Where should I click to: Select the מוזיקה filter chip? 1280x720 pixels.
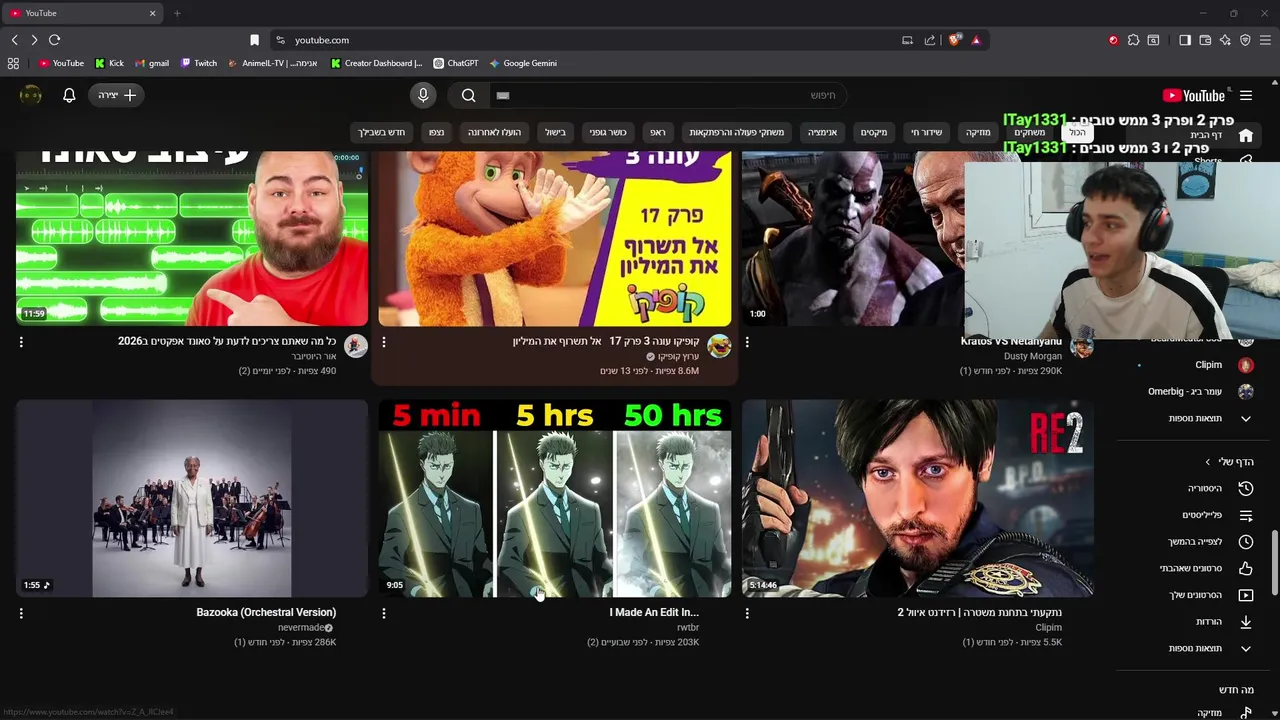tap(977, 132)
